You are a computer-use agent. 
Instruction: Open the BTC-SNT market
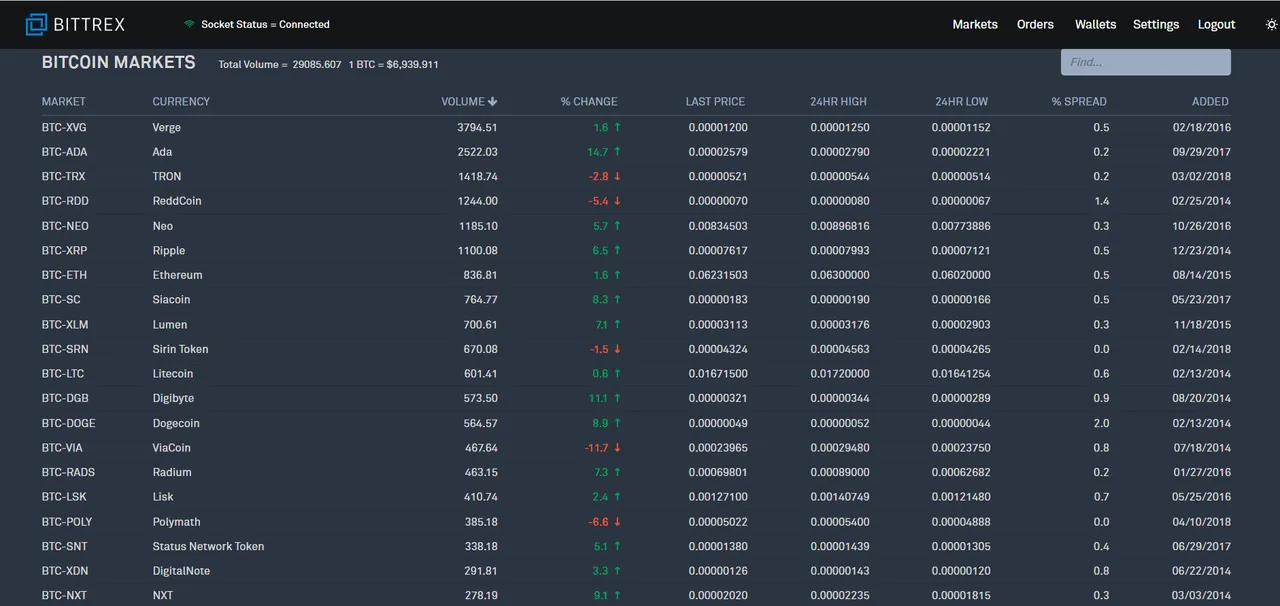[x=64, y=546]
